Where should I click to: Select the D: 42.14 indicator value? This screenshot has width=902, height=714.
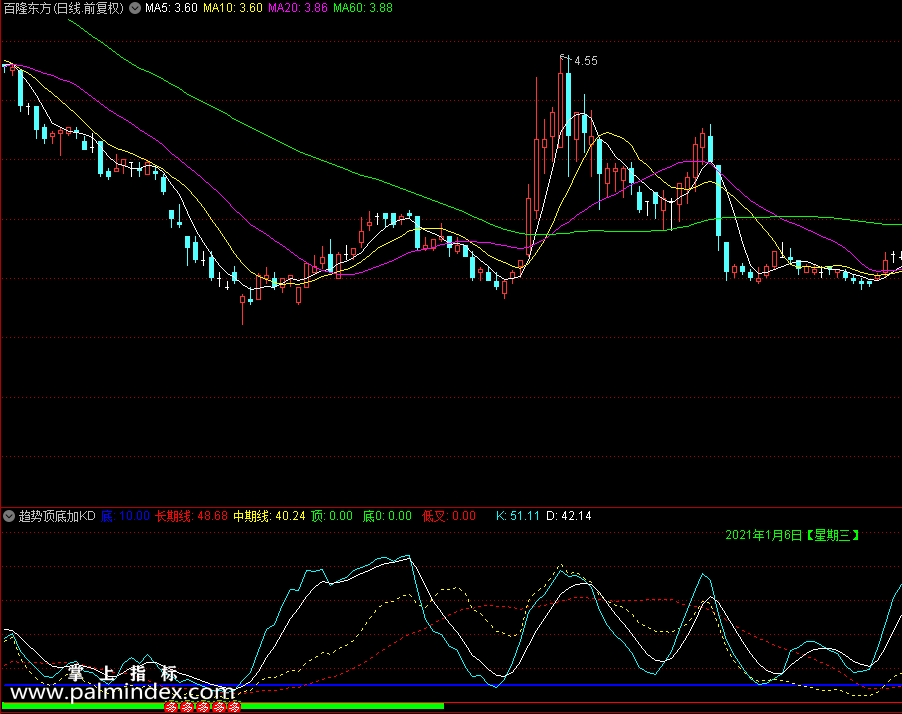click(568, 516)
